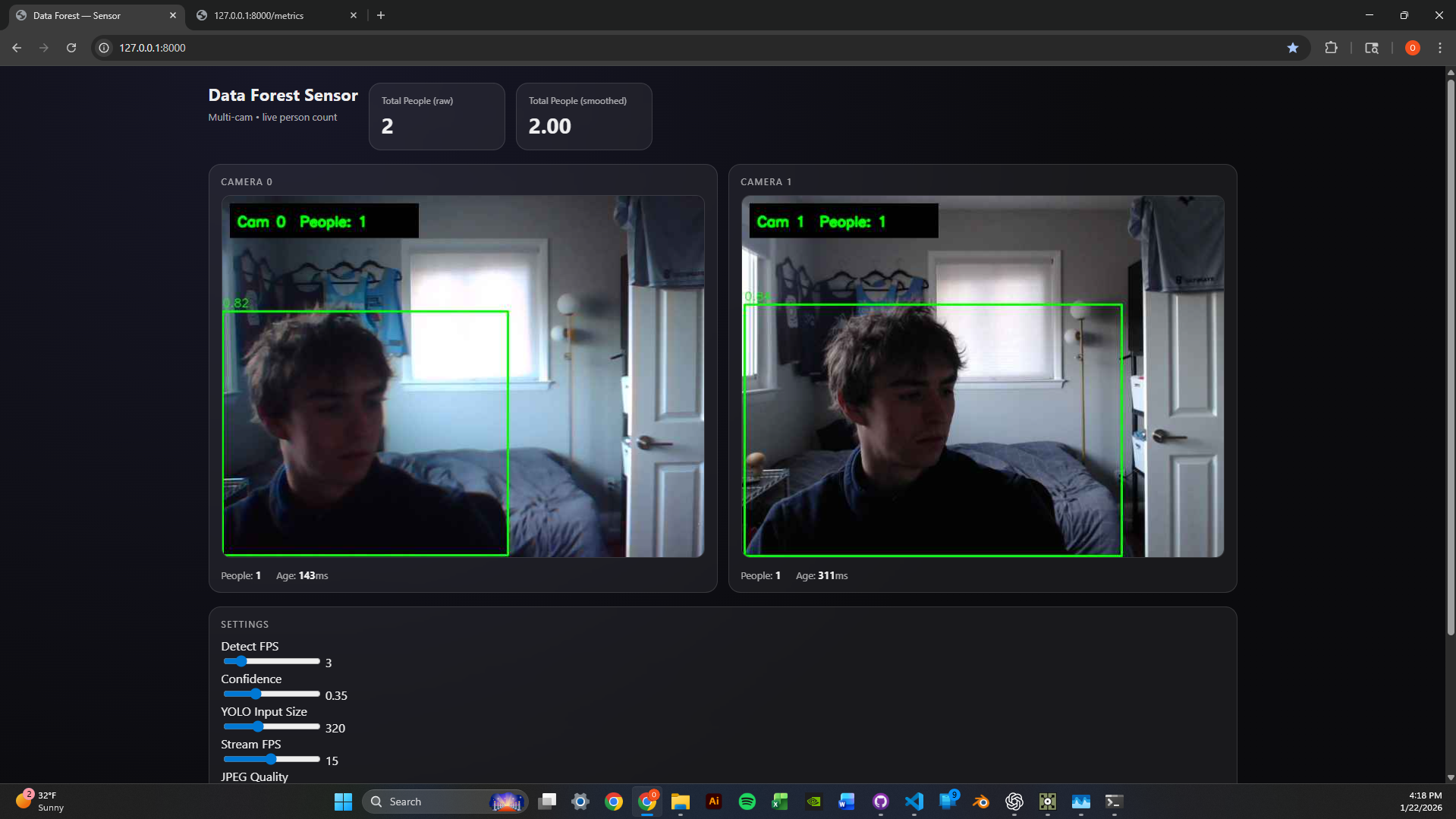Image resolution: width=1456 pixels, height=819 pixels.
Task: Click the orange Chrome profile avatar
Action: pos(1412,48)
